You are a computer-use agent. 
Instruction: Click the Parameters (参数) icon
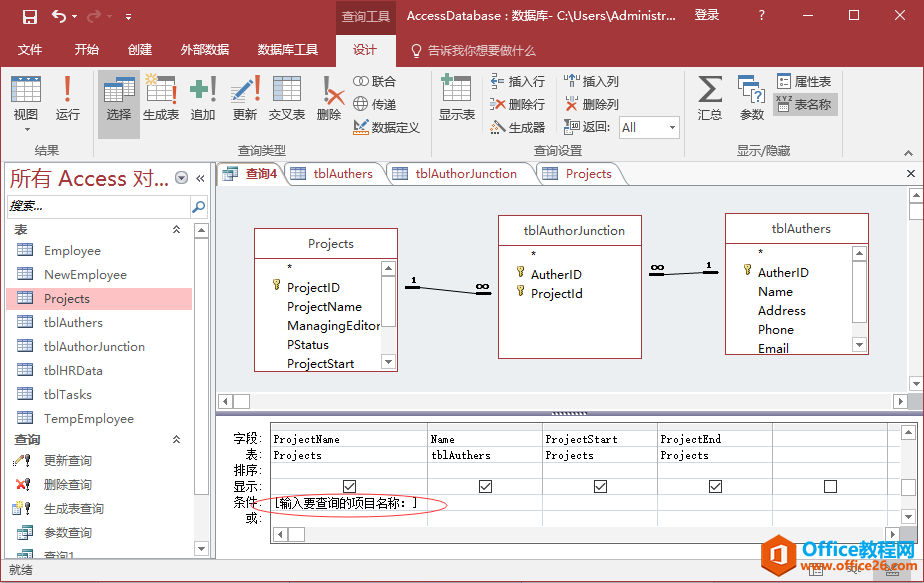point(752,98)
